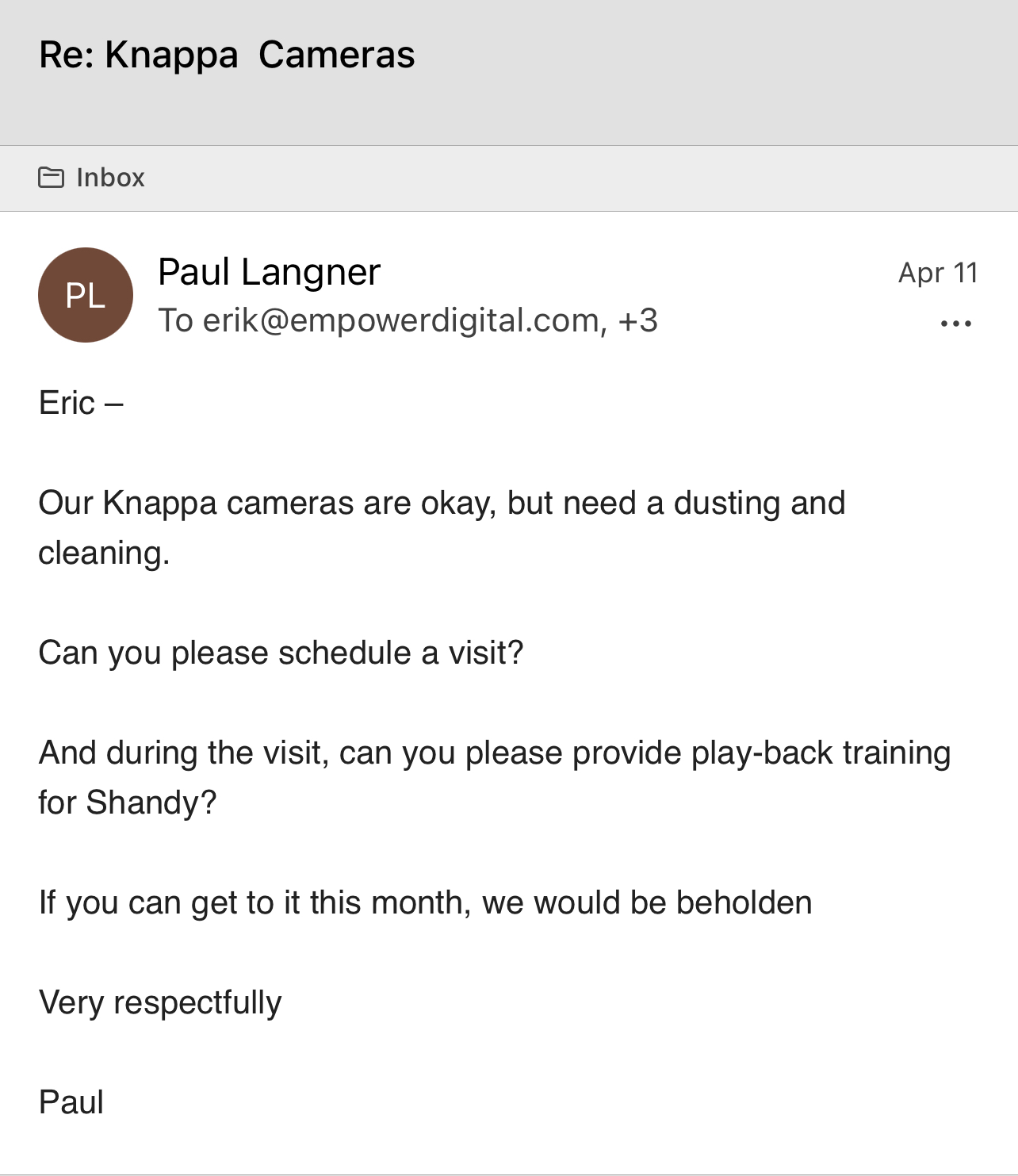Image resolution: width=1018 pixels, height=1176 pixels.
Task: Click the Apr 11 message date
Action: pos(937,273)
